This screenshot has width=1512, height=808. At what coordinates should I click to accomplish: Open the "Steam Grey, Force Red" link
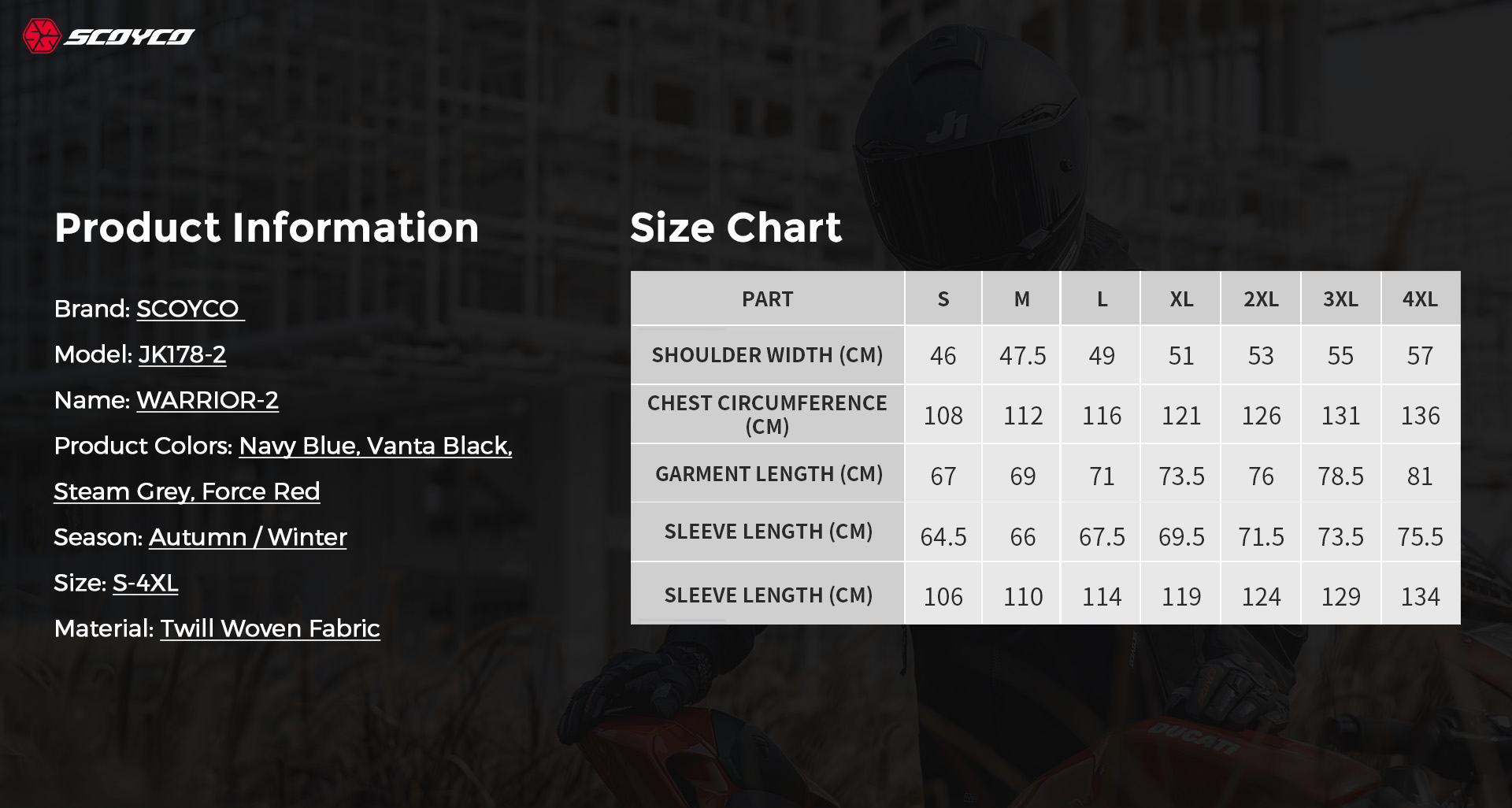pos(187,491)
